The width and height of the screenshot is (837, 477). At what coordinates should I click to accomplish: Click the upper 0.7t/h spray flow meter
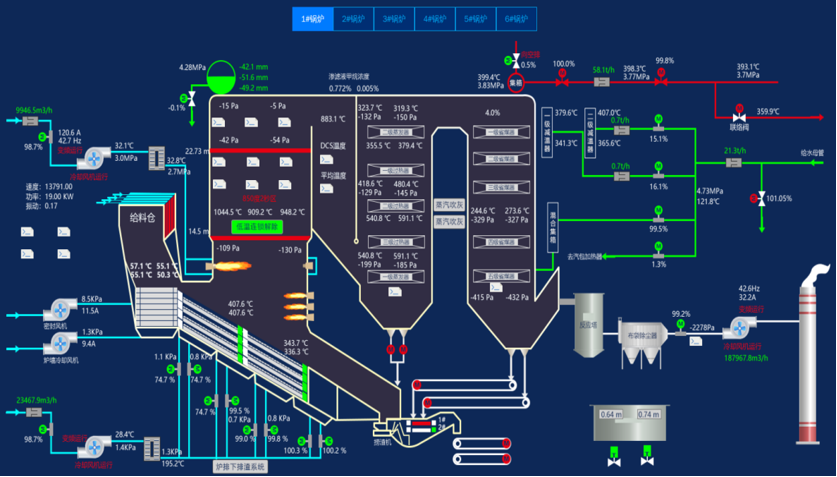(621, 130)
